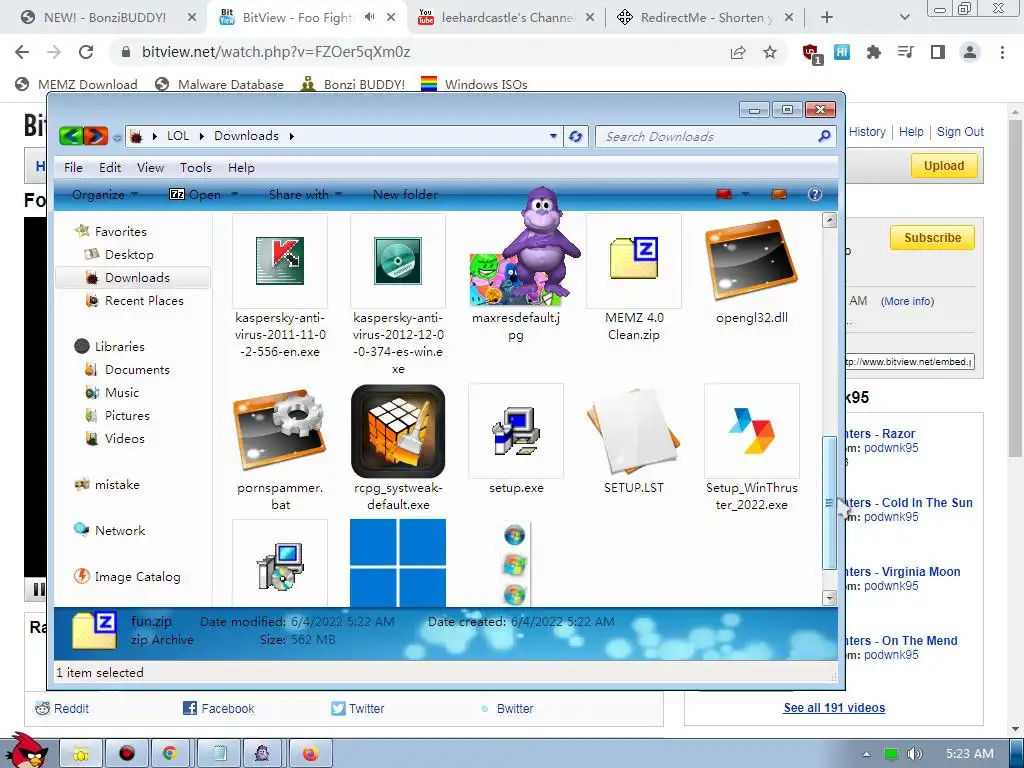Go forward with Explorer orange forward arrow
Screen dimensions: 1024x768
click(x=95, y=136)
